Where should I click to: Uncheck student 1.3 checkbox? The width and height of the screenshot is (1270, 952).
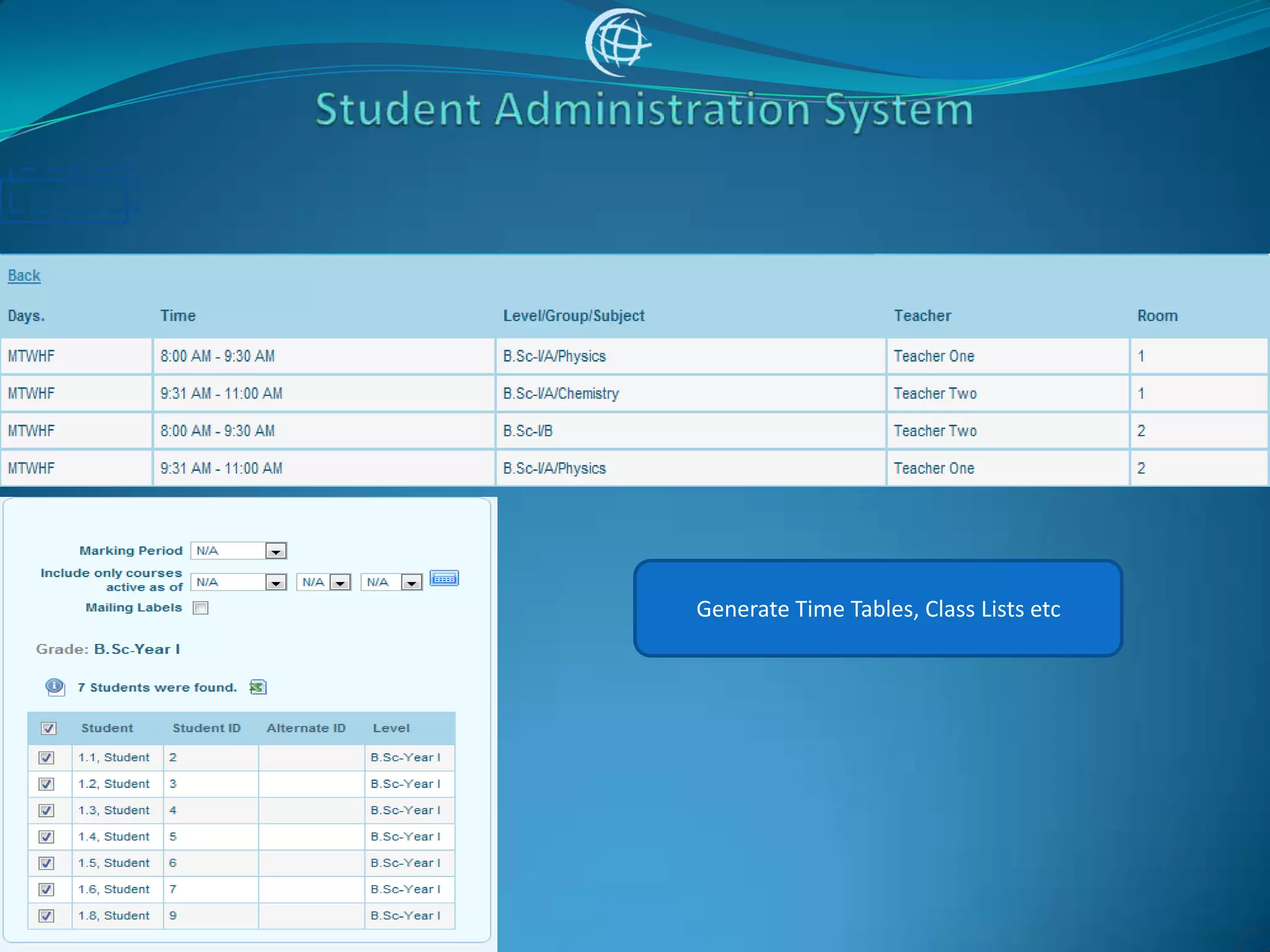click(x=47, y=810)
